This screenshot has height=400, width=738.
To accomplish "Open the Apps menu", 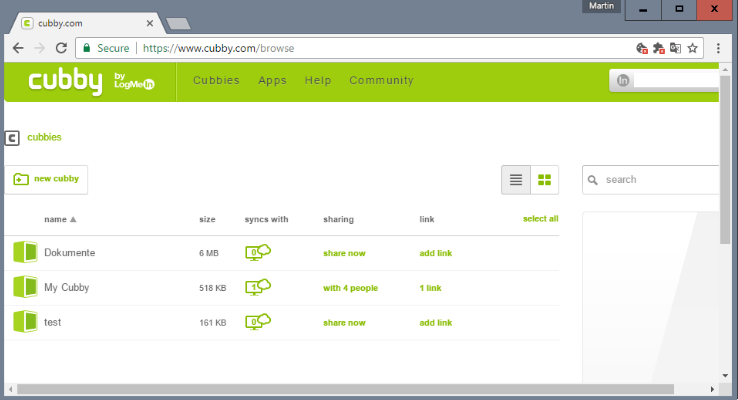I will click(272, 80).
